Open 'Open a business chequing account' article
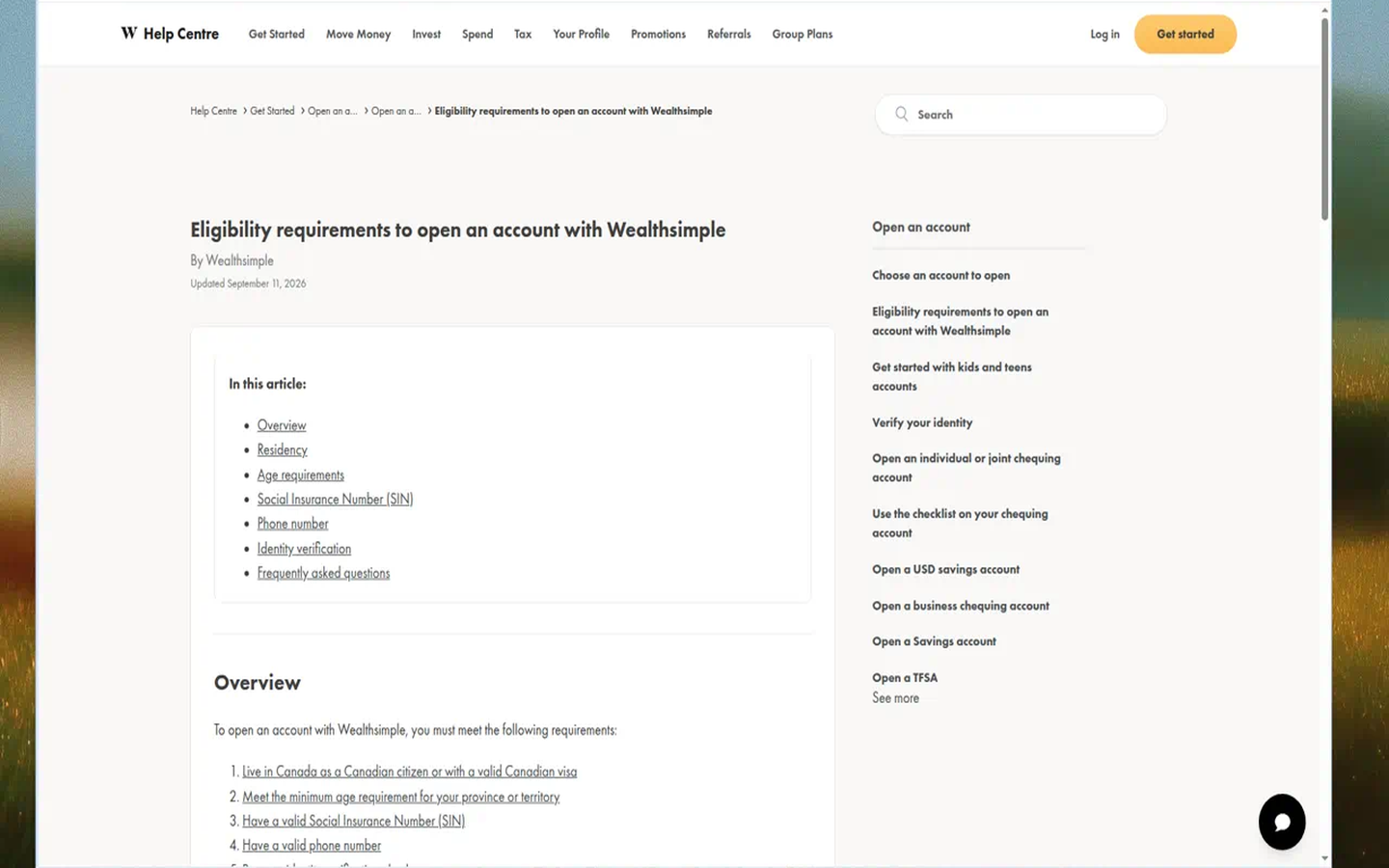 pos(961,606)
